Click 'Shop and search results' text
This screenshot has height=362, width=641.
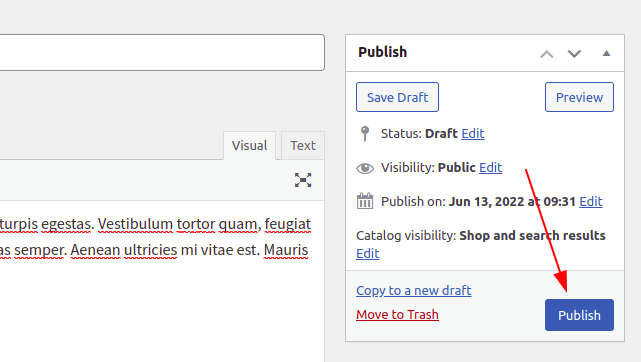coord(532,236)
